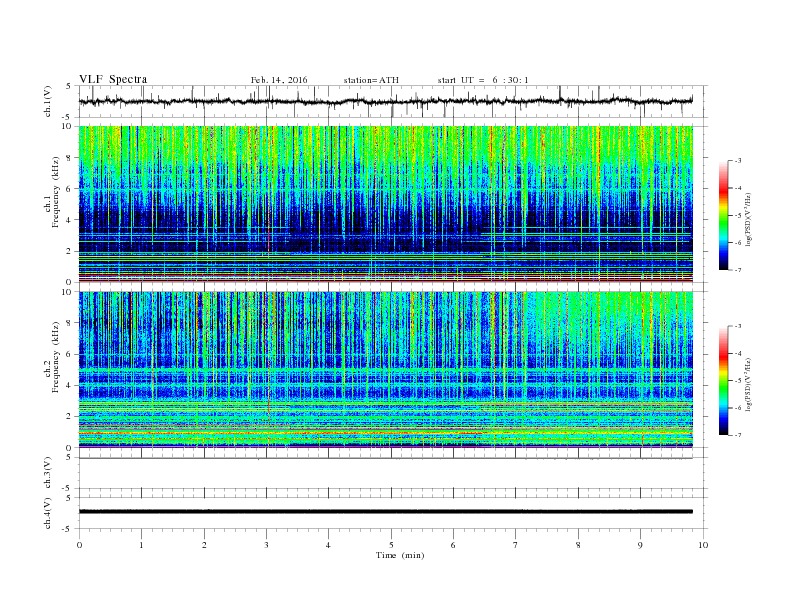The height and width of the screenshot is (612, 792).
Task: Click the '-3' value atop ch.1 colorbar
Action: (x=737, y=161)
